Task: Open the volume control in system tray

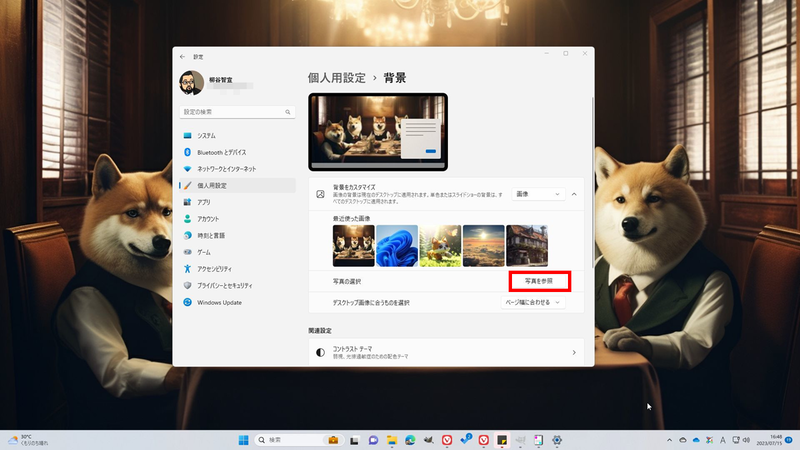Action: click(x=746, y=440)
